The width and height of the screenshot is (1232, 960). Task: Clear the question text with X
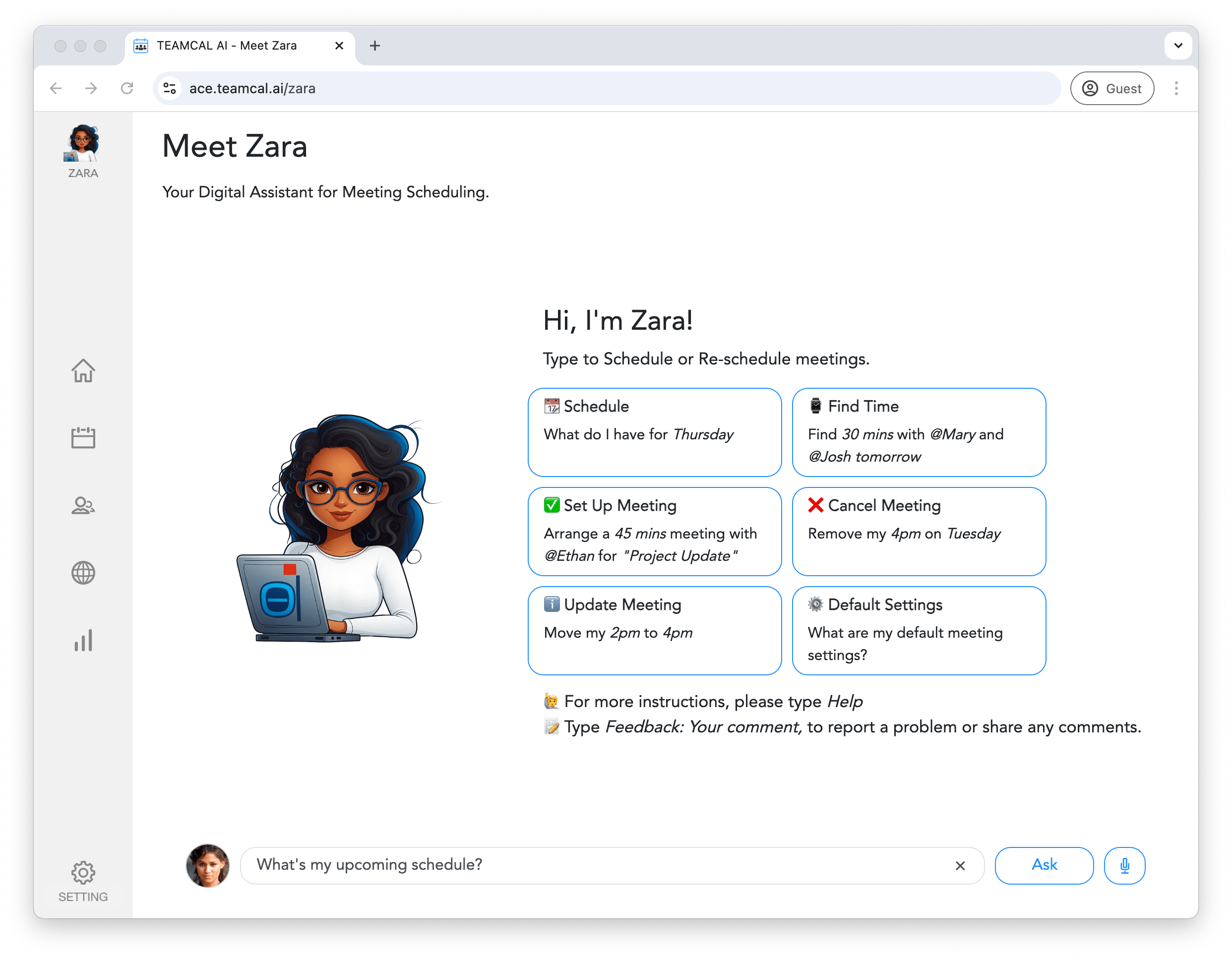pyautogui.click(x=960, y=865)
